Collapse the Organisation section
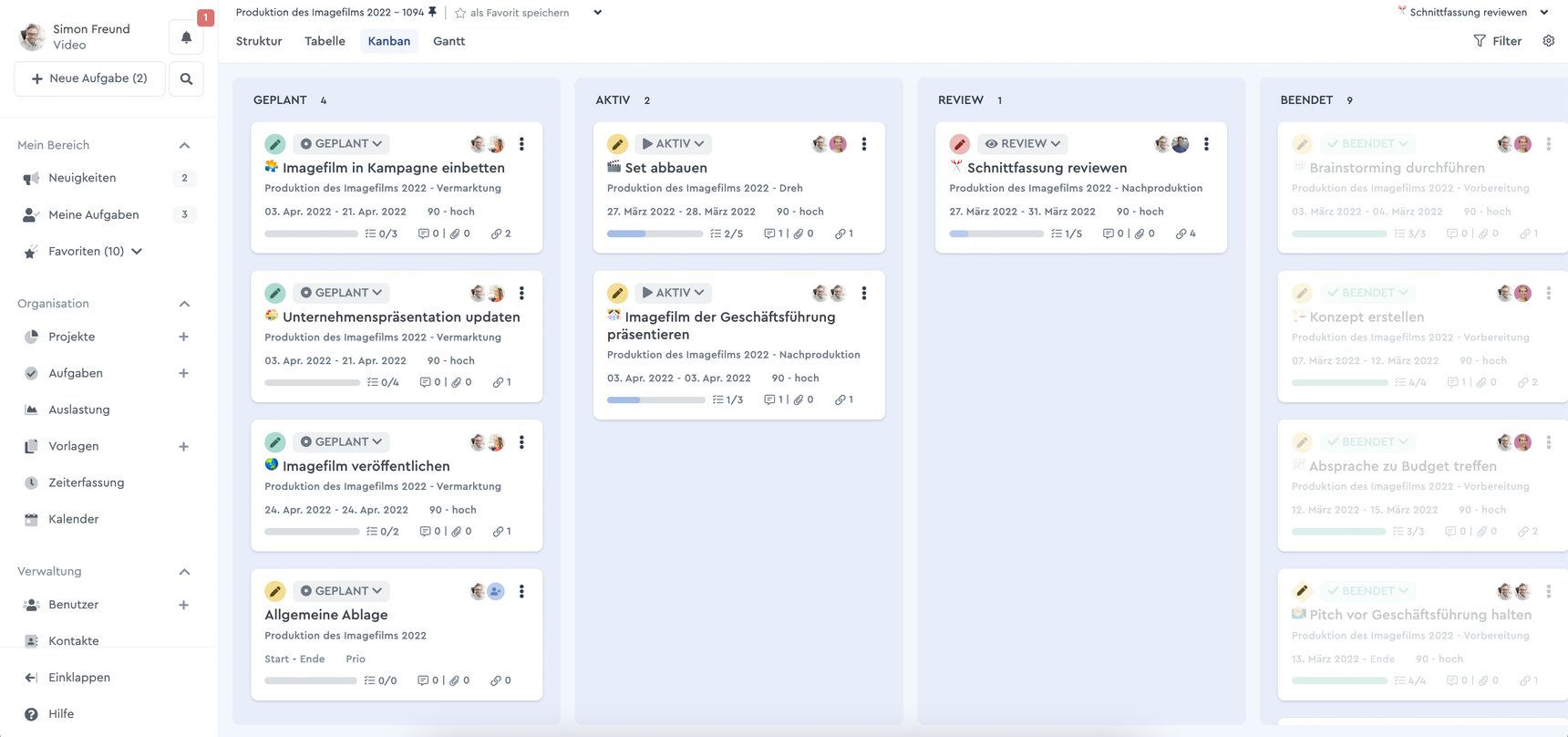Screen dimensions: 1568x737 184,304
